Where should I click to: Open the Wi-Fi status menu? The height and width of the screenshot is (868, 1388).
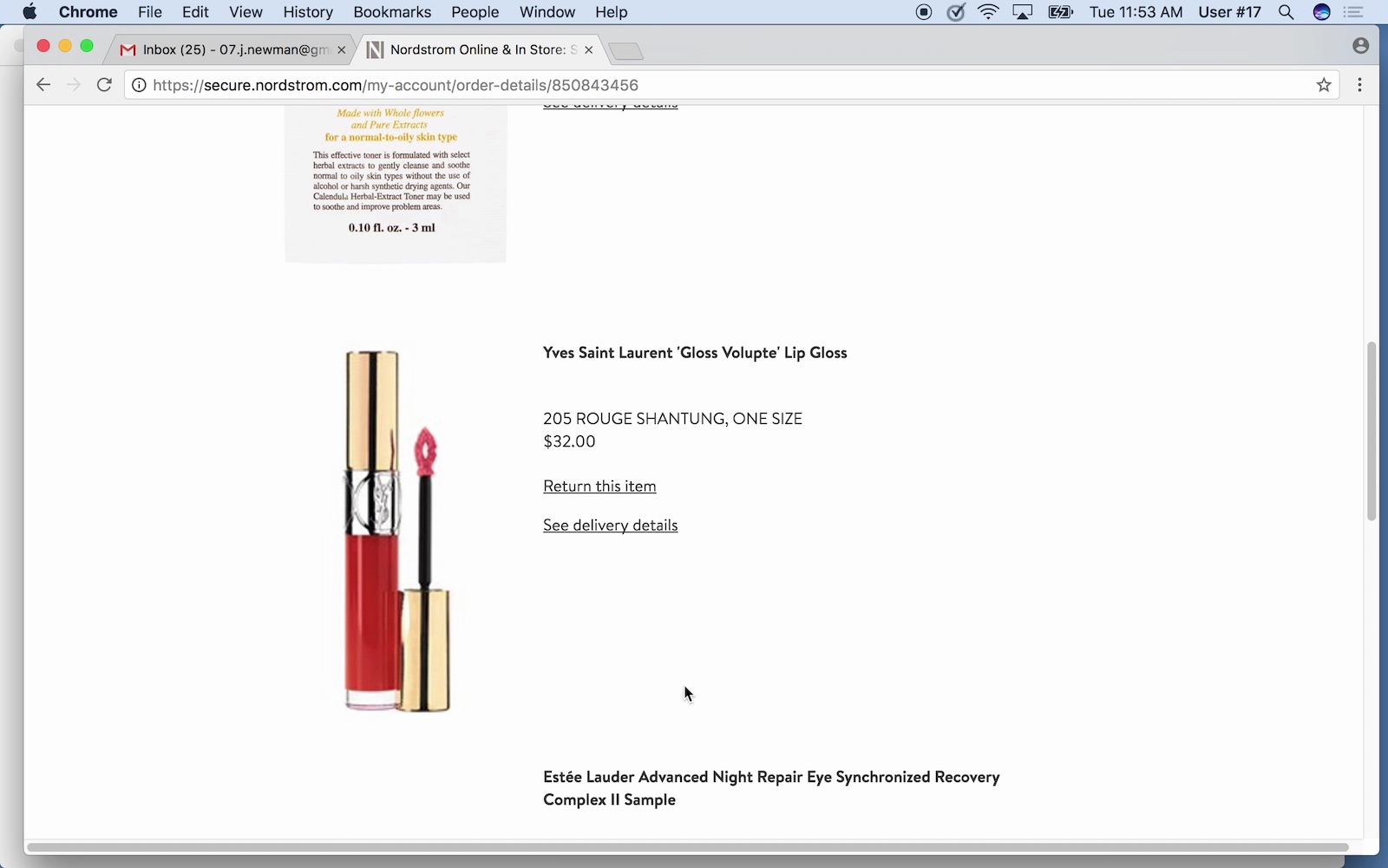coord(988,12)
